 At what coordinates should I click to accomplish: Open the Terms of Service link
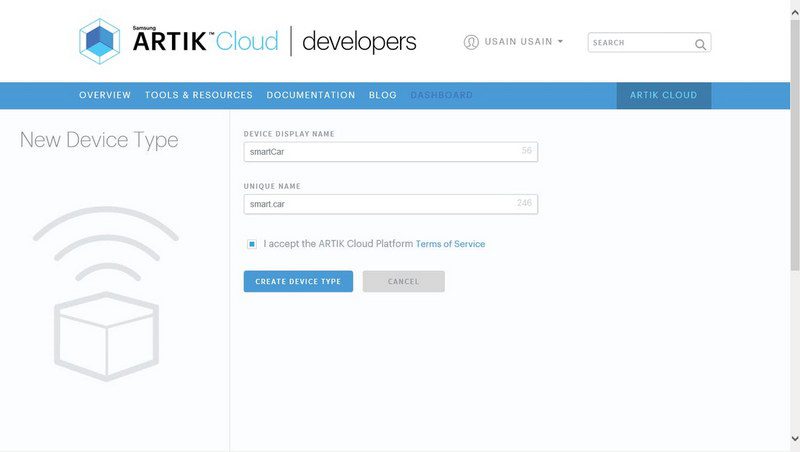point(451,244)
